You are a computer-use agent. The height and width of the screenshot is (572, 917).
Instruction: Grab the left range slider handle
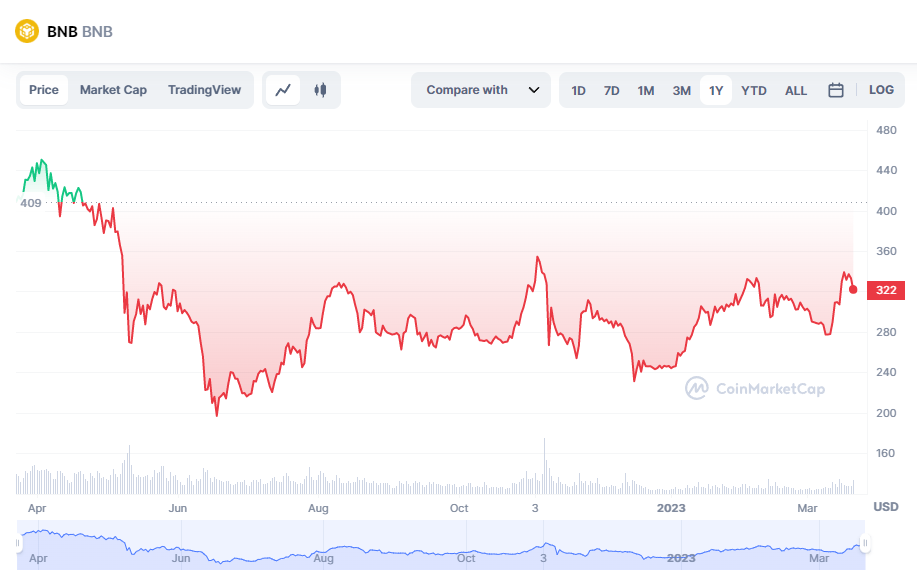pyautogui.click(x=18, y=543)
